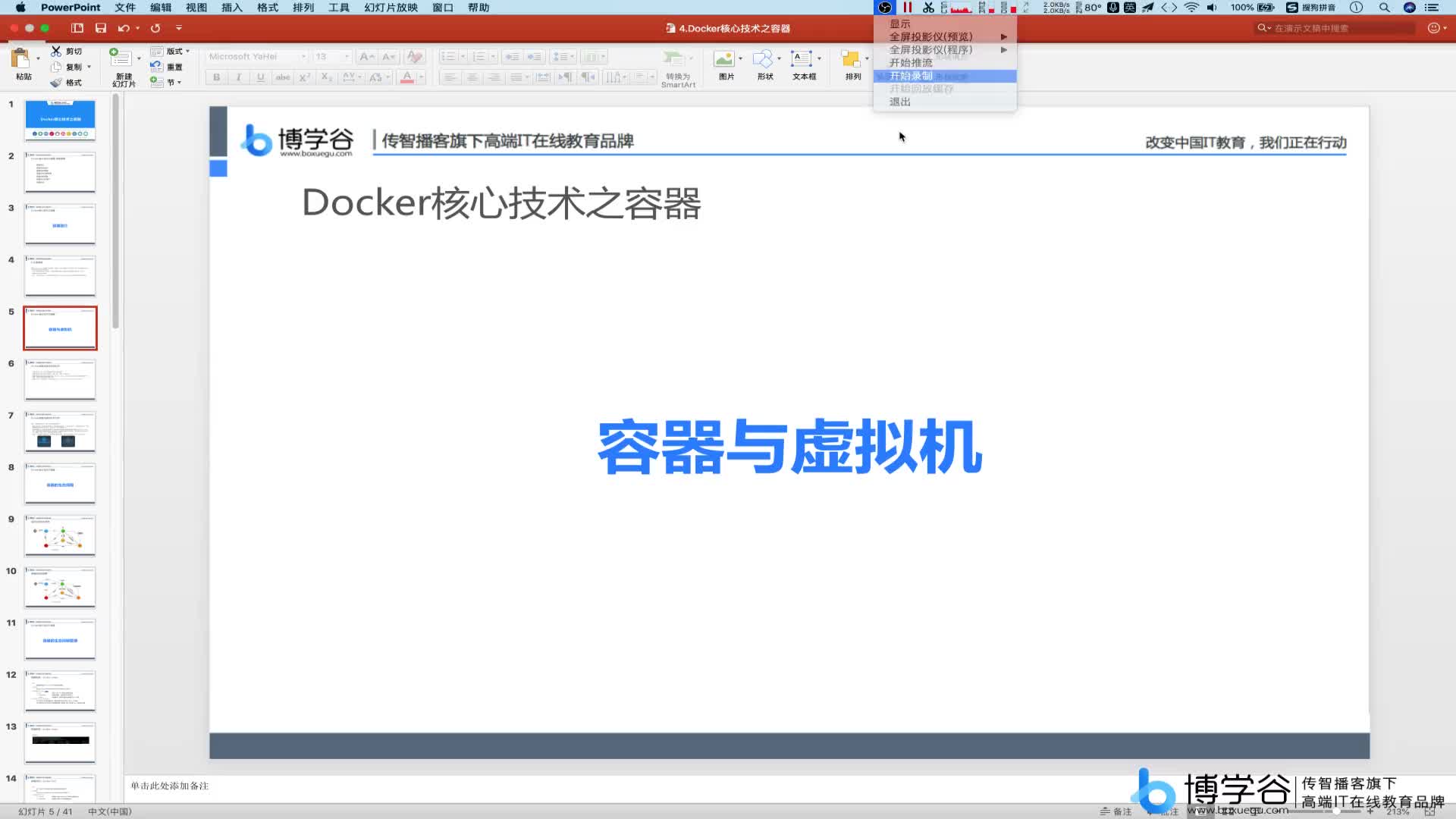Increase indent level icon
Screen dimensions: 1456x819
click(x=535, y=57)
